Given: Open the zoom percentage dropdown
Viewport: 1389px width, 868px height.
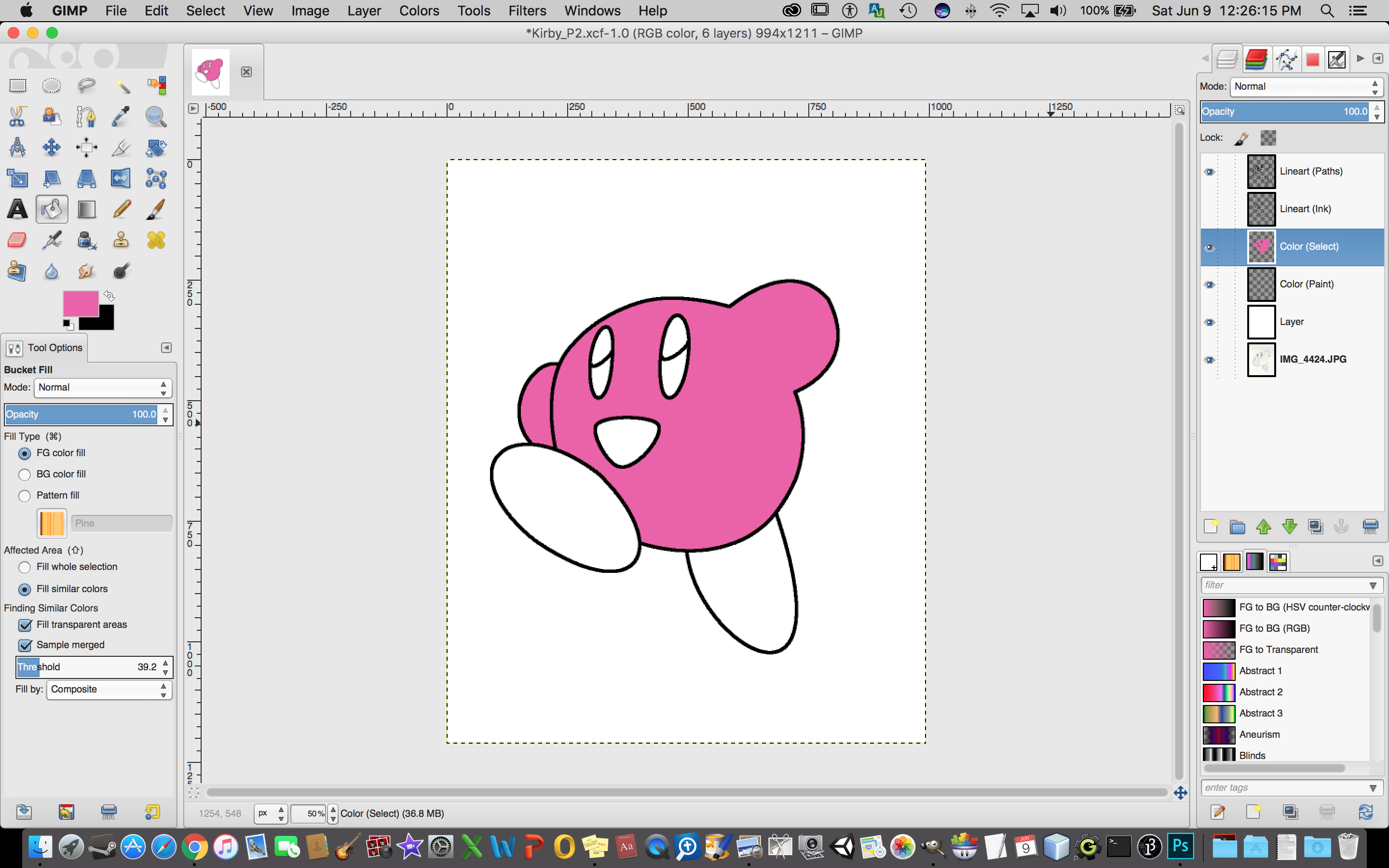Looking at the screenshot, I should tap(333, 814).
